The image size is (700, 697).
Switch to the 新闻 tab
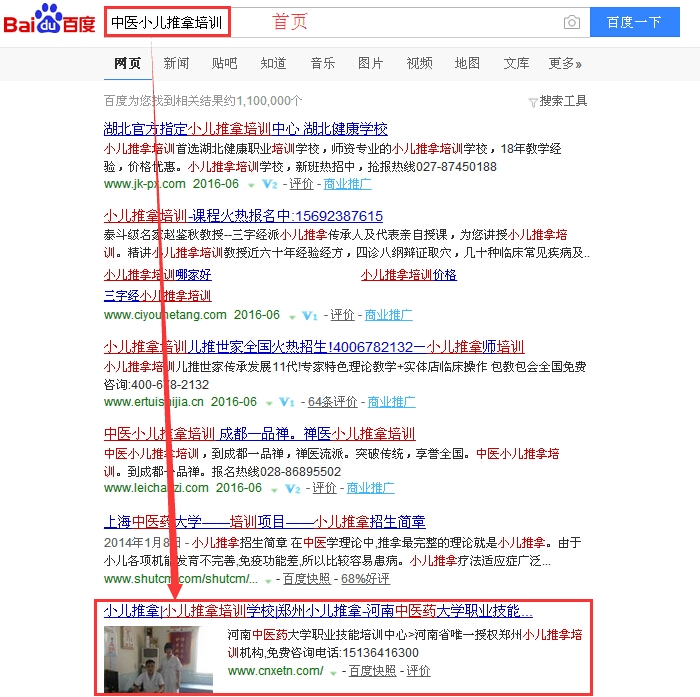[x=176, y=63]
